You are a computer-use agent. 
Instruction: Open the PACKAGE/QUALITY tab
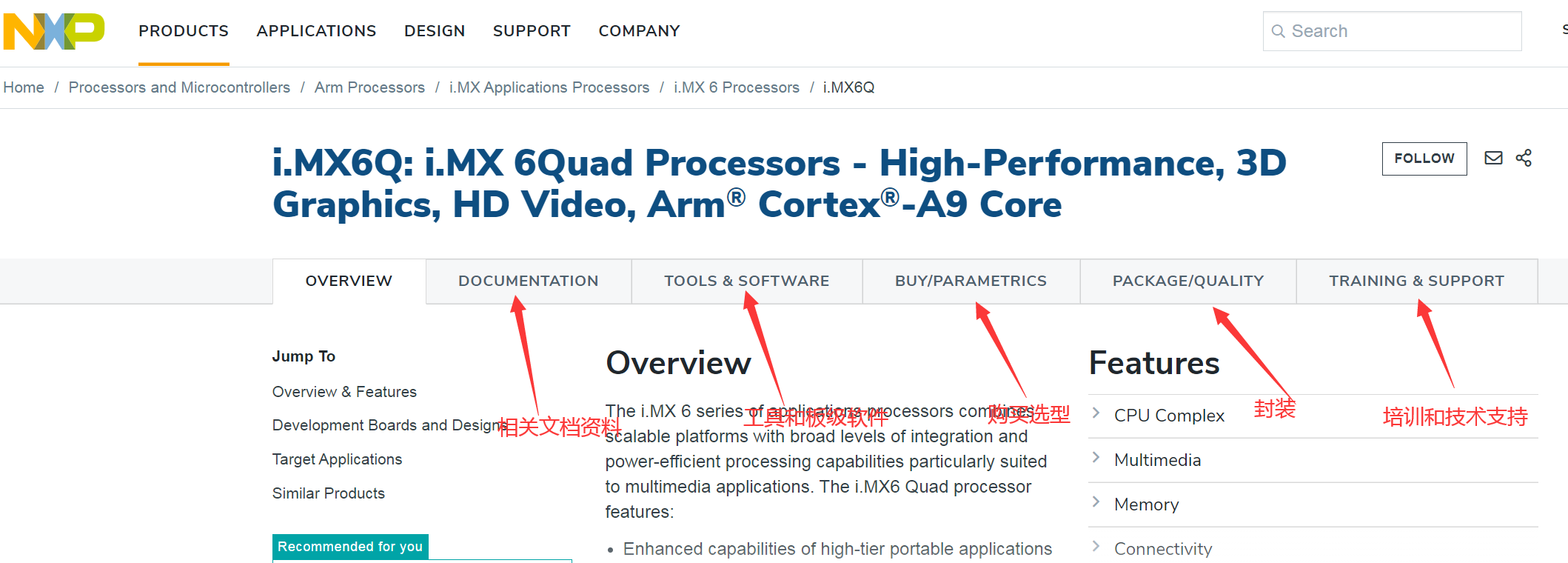coord(1188,281)
